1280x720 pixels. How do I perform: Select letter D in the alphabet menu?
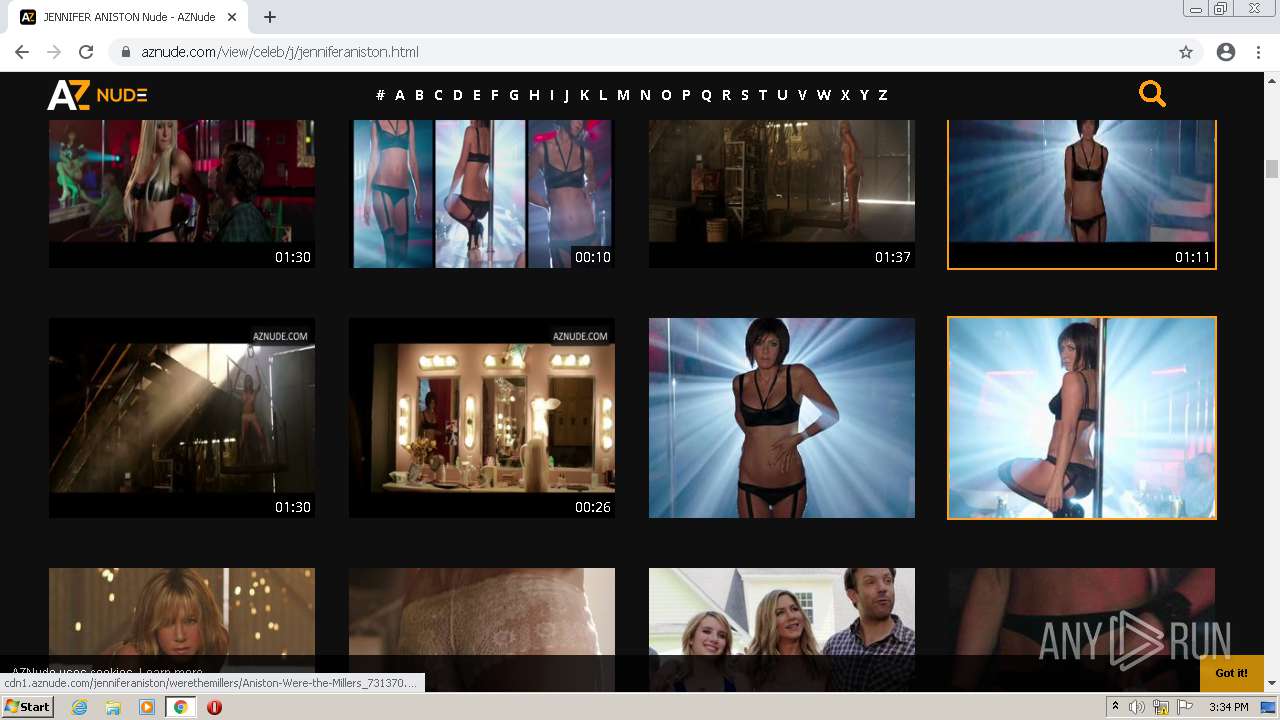click(x=458, y=95)
